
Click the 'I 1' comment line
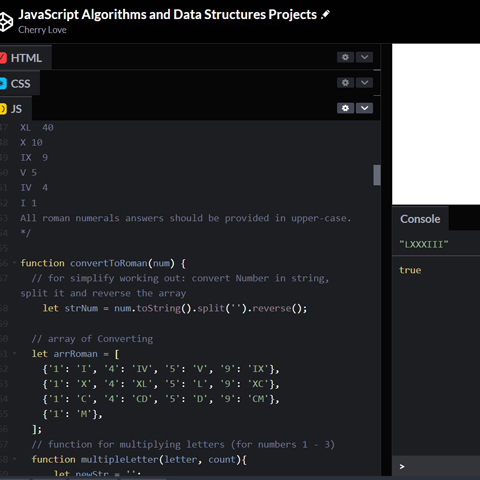click(28, 203)
